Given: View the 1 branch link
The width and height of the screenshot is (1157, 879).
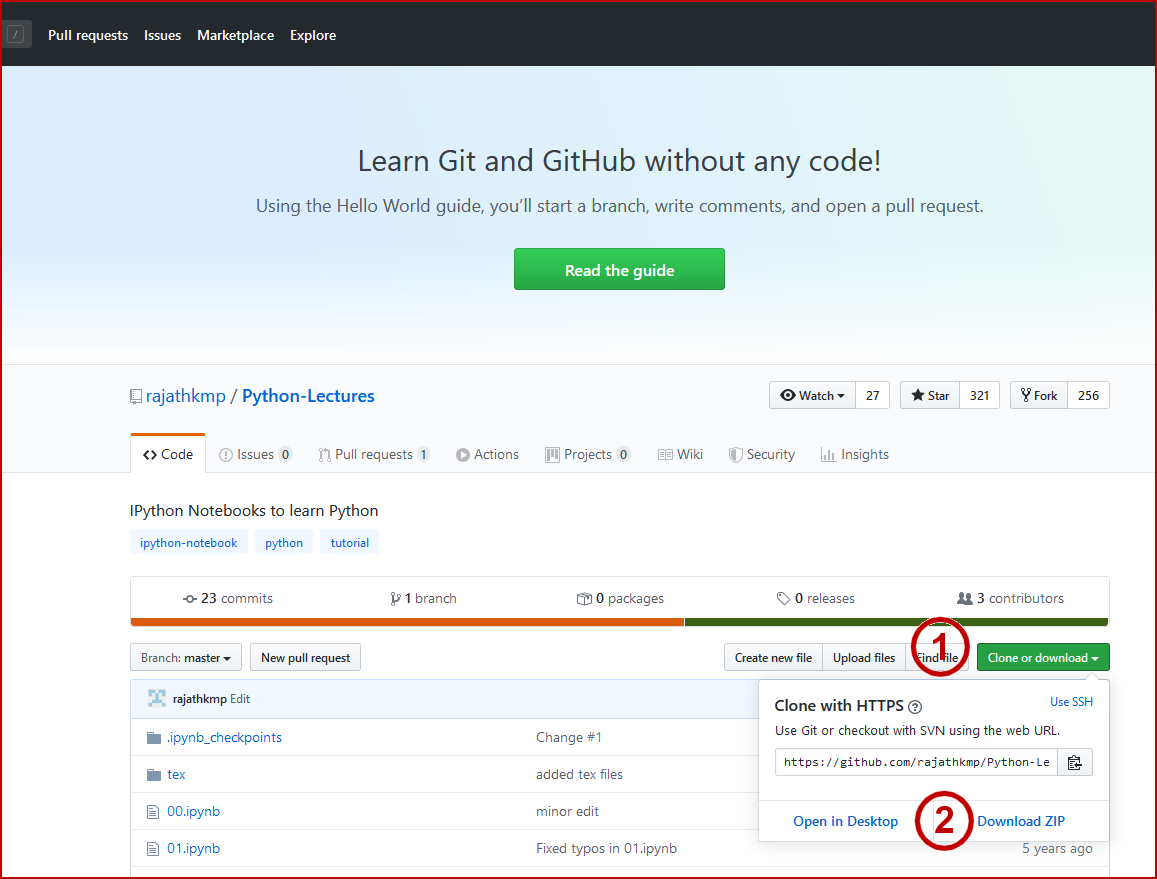Looking at the screenshot, I should pyautogui.click(x=424, y=599).
